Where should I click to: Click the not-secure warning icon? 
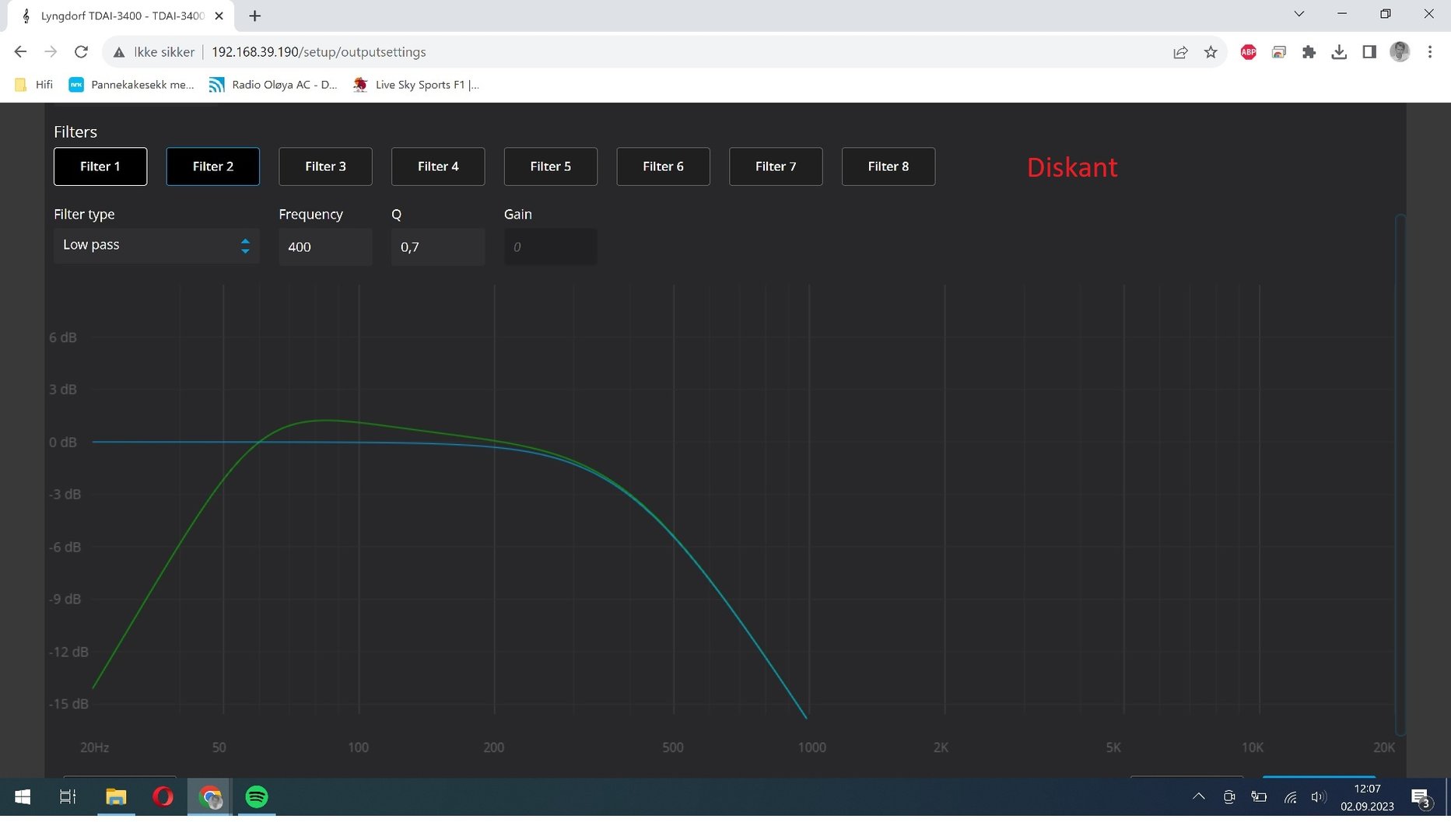(119, 52)
